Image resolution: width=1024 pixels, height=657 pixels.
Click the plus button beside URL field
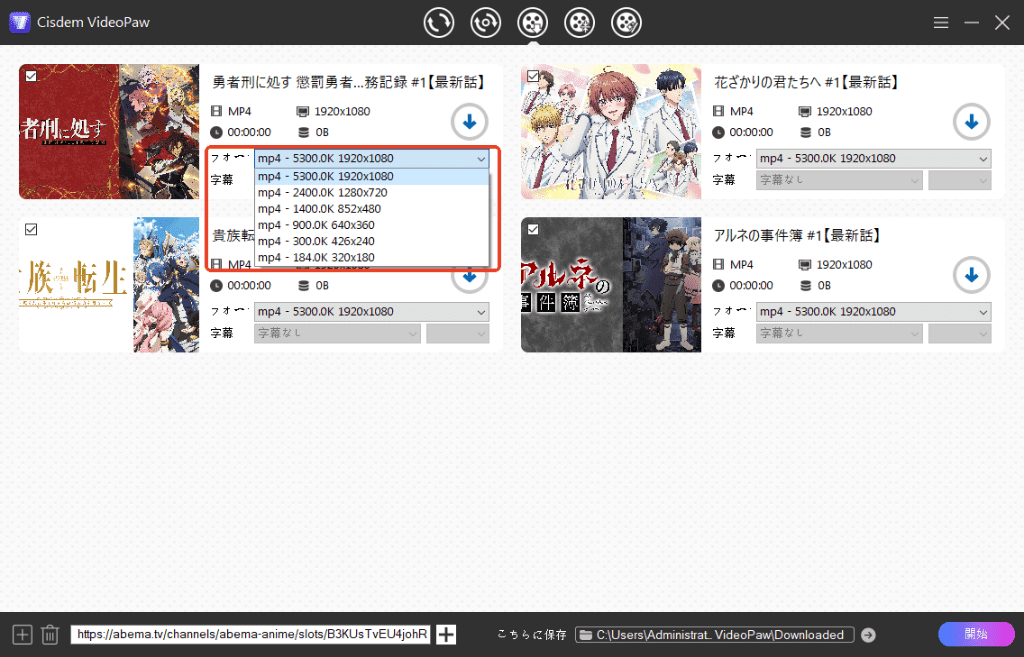pos(446,634)
